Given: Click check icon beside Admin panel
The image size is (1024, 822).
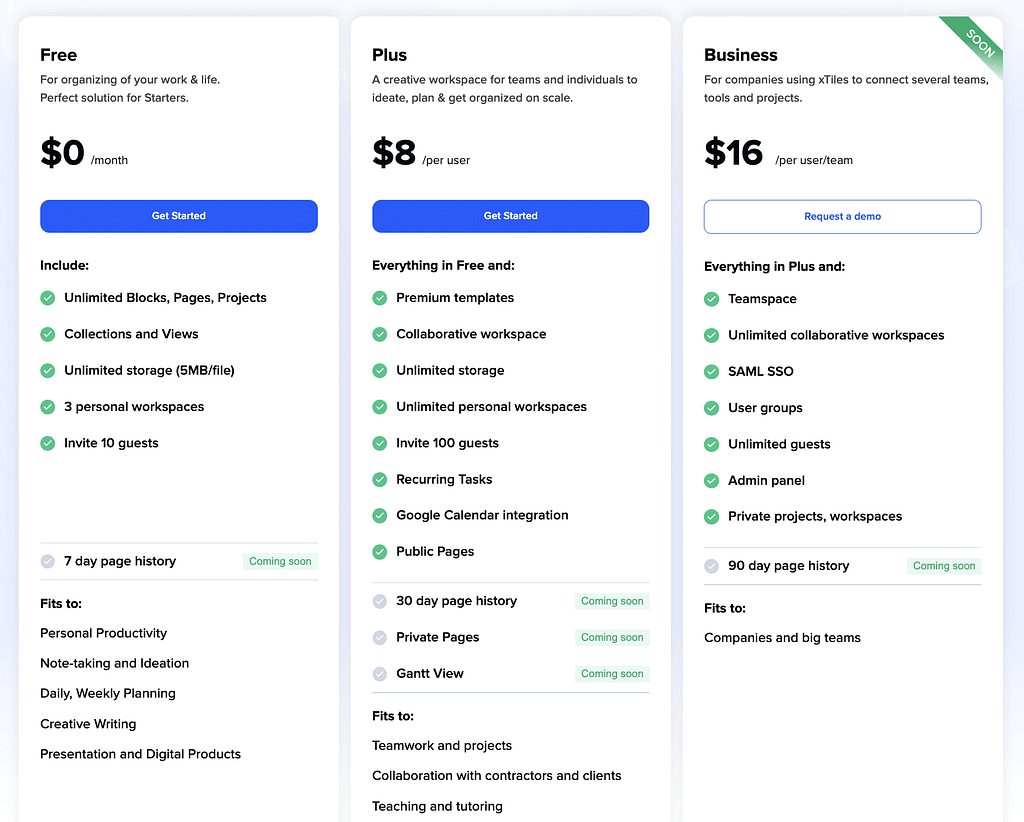Looking at the screenshot, I should coord(711,481).
